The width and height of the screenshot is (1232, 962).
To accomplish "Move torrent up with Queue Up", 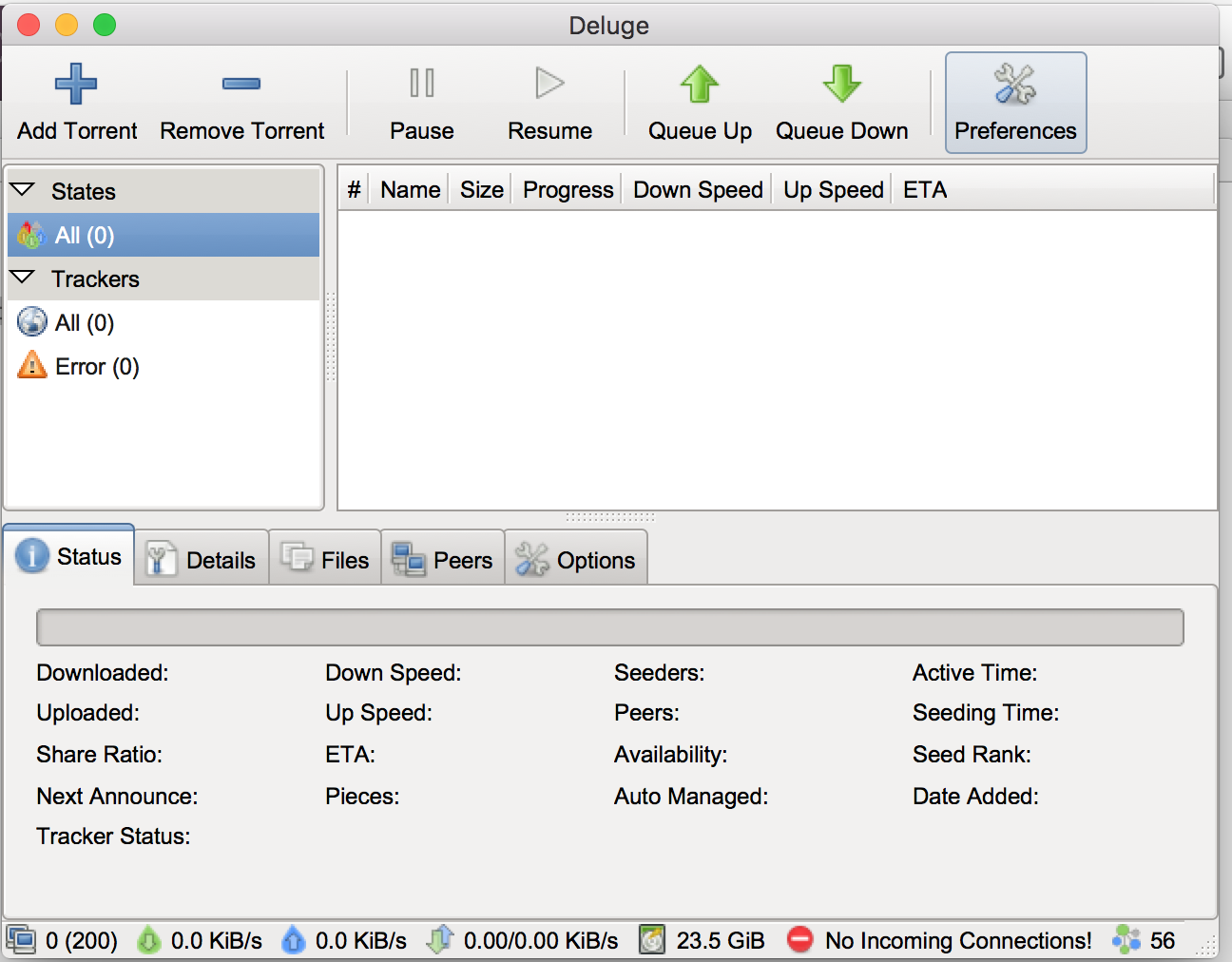I will pyautogui.click(x=700, y=102).
